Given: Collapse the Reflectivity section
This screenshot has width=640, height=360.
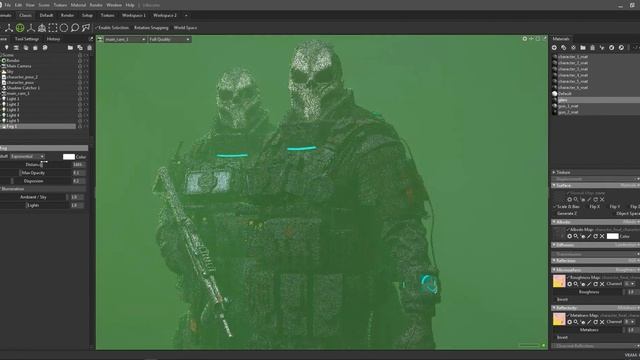Looking at the screenshot, I should (554, 308).
